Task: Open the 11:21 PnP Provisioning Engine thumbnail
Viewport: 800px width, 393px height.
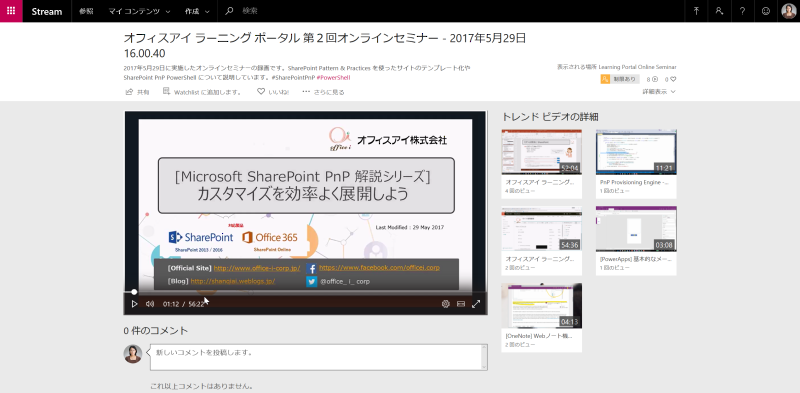Action: point(636,152)
